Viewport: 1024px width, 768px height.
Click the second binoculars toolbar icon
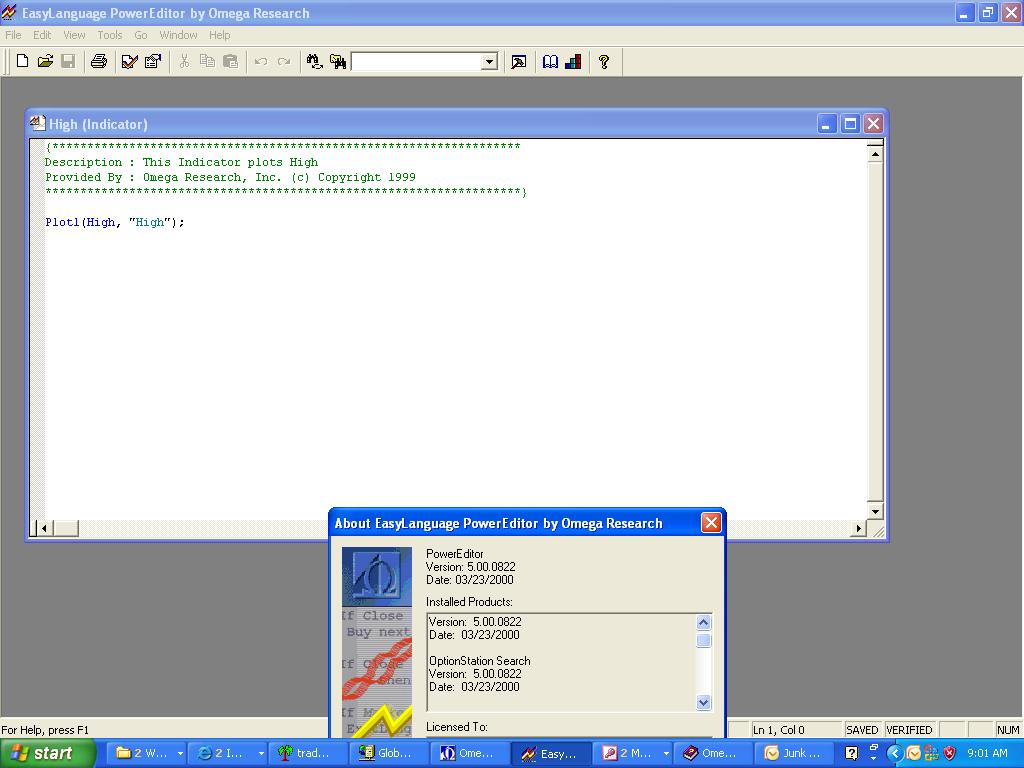click(x=338, y=61)
